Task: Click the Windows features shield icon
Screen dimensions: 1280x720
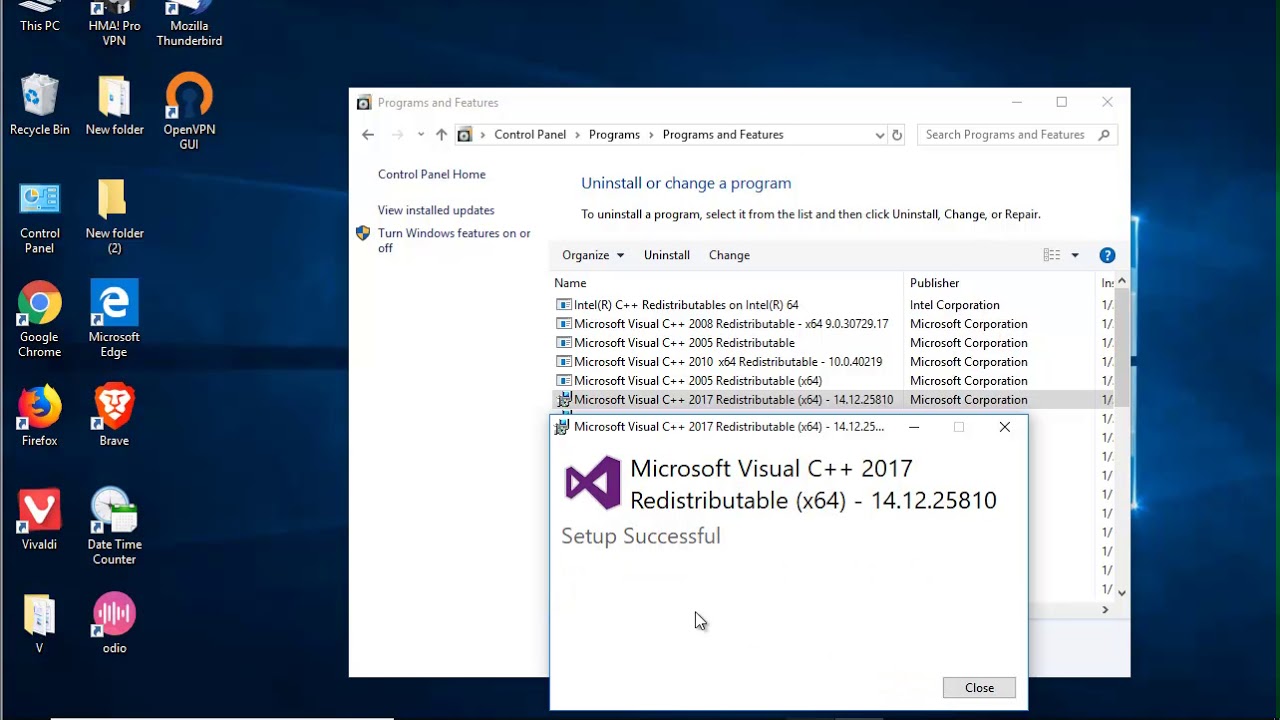Action: tap(363, 233)
